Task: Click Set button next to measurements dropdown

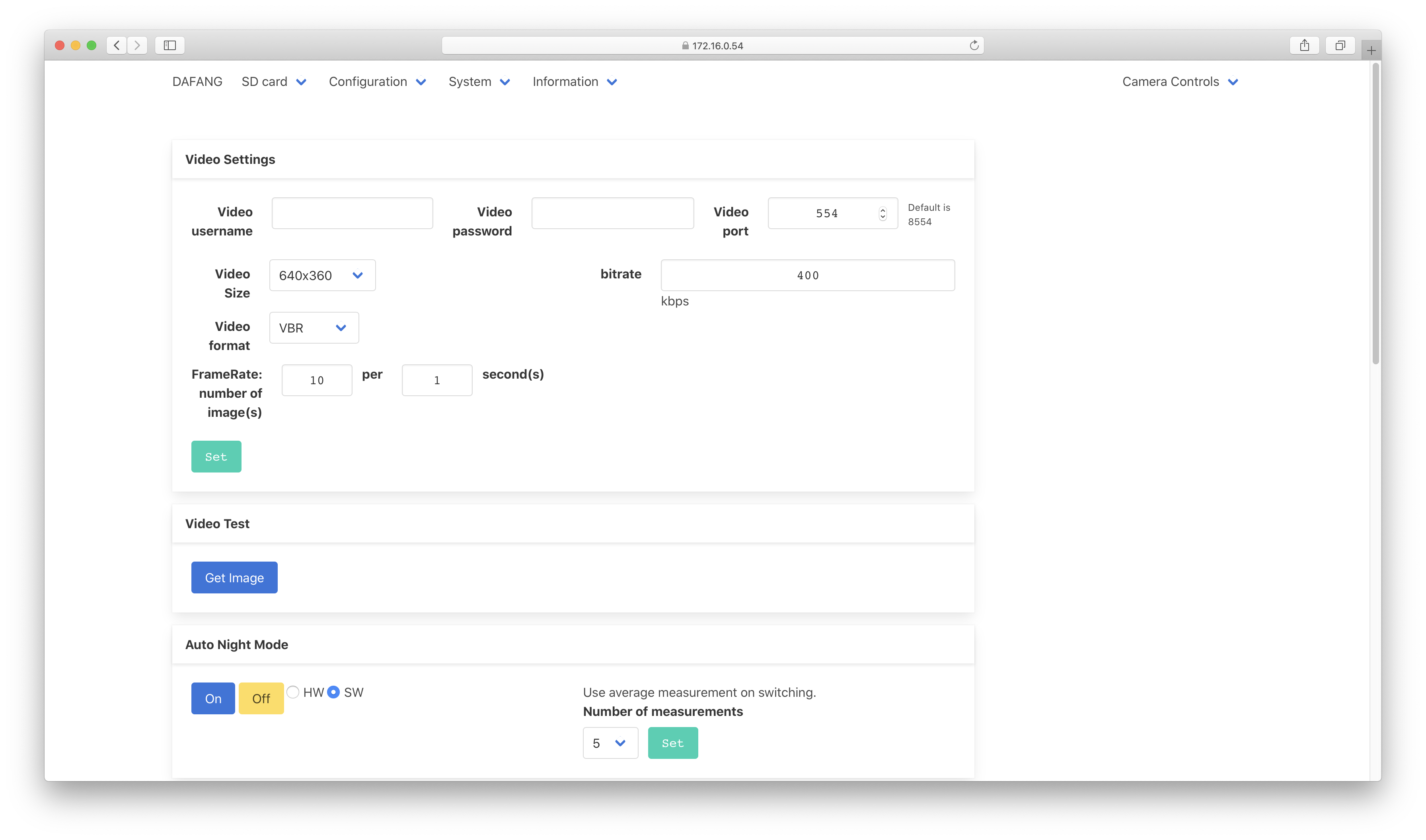Action: pyautogui.click(x=672, y=743)
